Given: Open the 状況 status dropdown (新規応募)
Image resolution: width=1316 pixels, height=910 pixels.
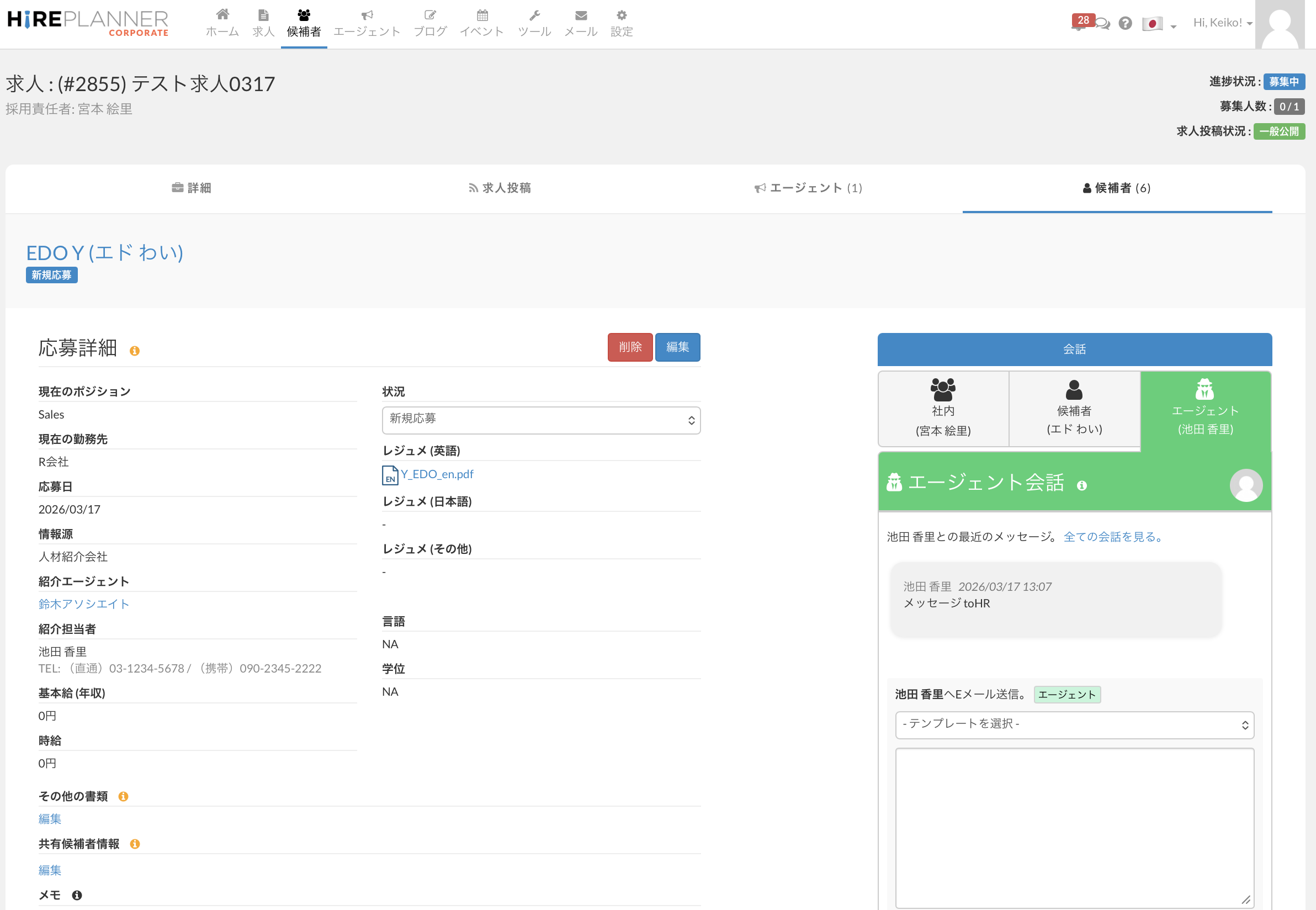Looking at the screenshot, I should point(540,420).
